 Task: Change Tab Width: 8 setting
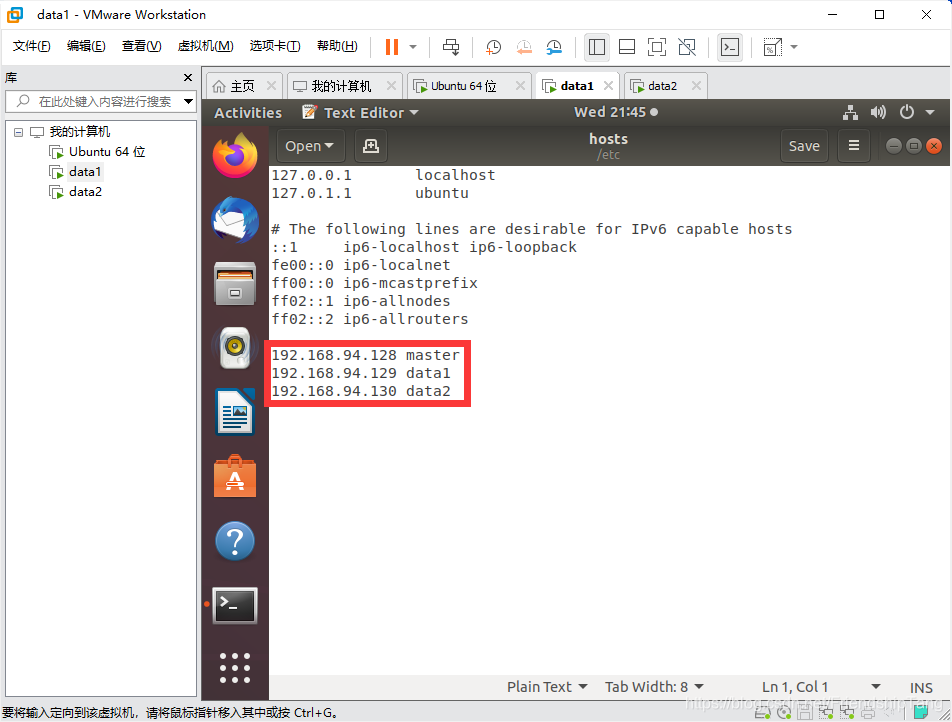(x=654, y=687)
